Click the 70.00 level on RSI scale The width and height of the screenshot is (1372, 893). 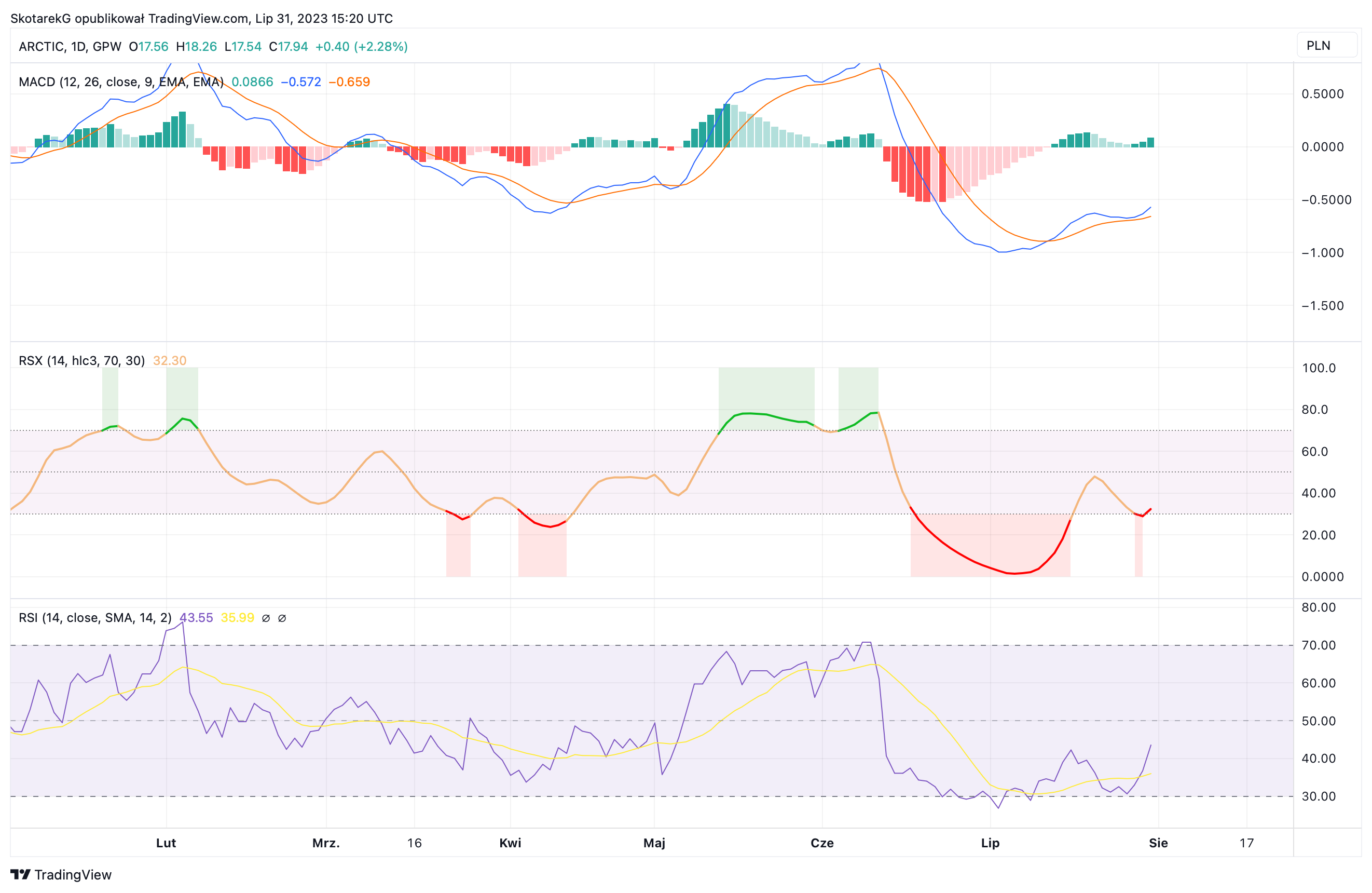(x=1319, y=645)
